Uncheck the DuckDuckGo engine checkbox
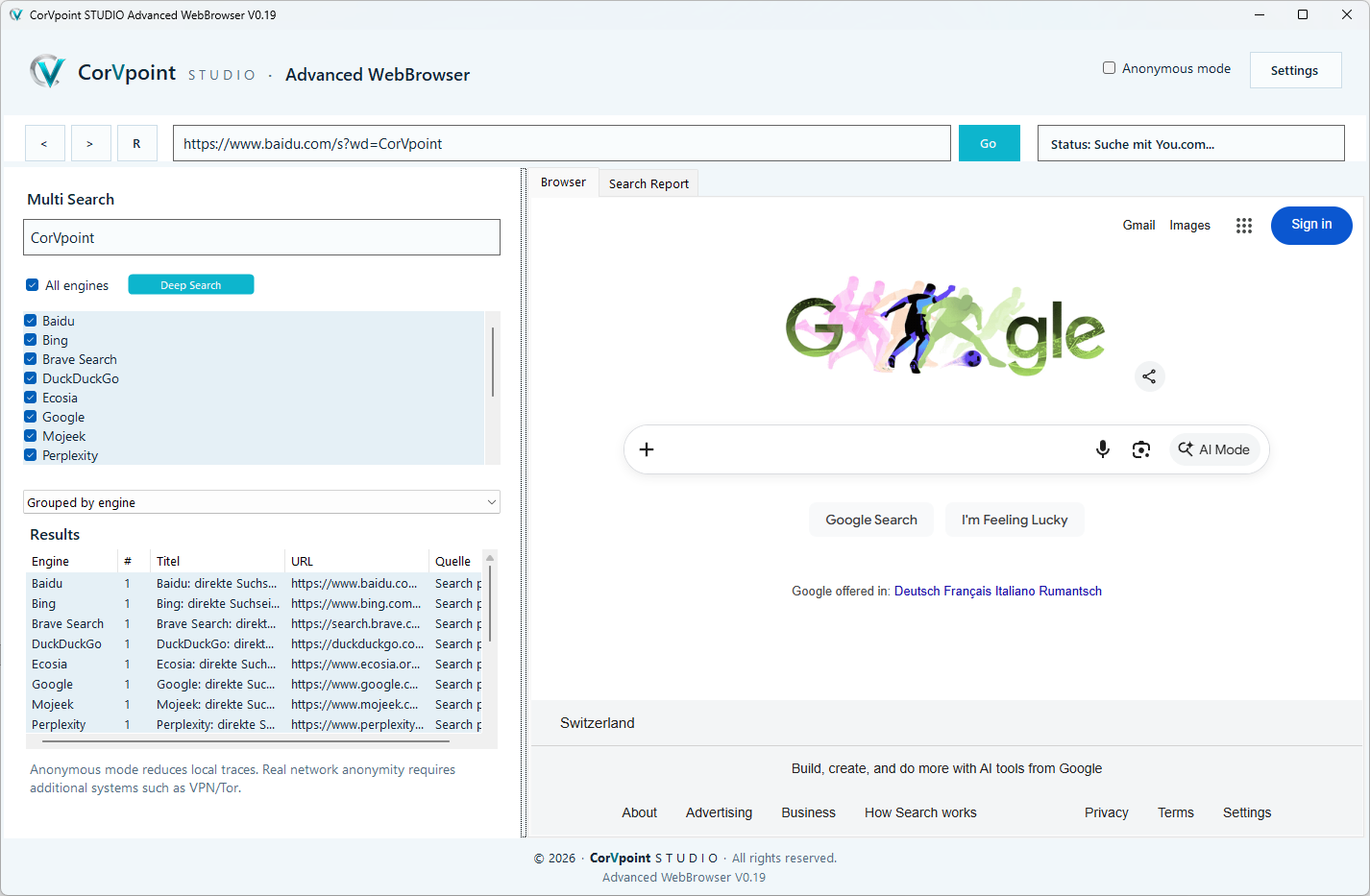1370x896 pixels. click(x=31, y=378)
